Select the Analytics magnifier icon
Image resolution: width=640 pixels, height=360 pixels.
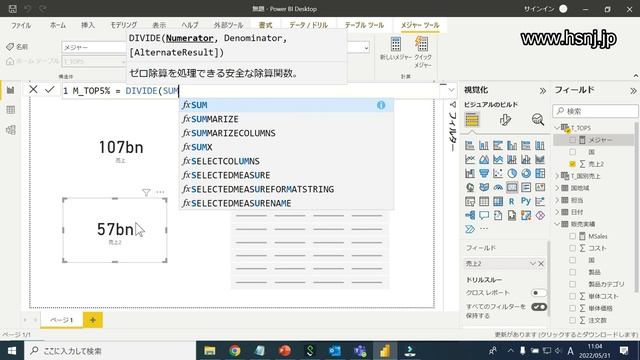(x=538, y=120)
